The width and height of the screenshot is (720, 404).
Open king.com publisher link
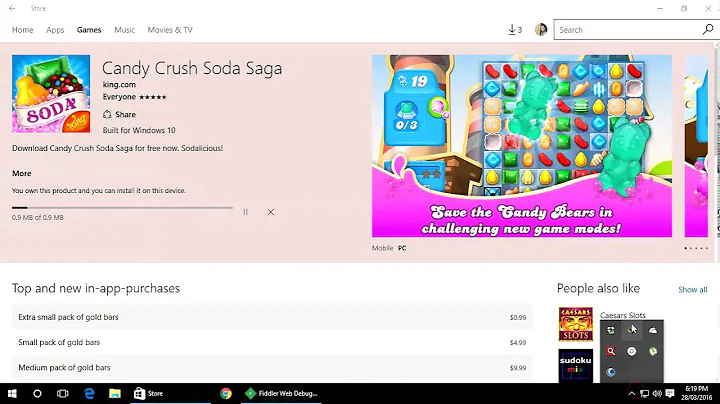coord(119,84)
